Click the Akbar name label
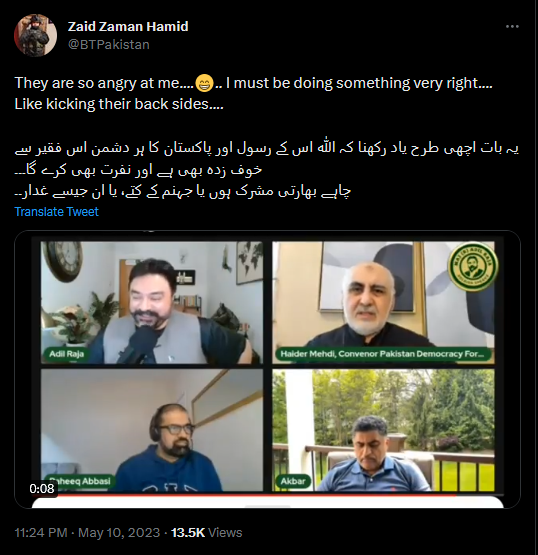 click(293, 481)
